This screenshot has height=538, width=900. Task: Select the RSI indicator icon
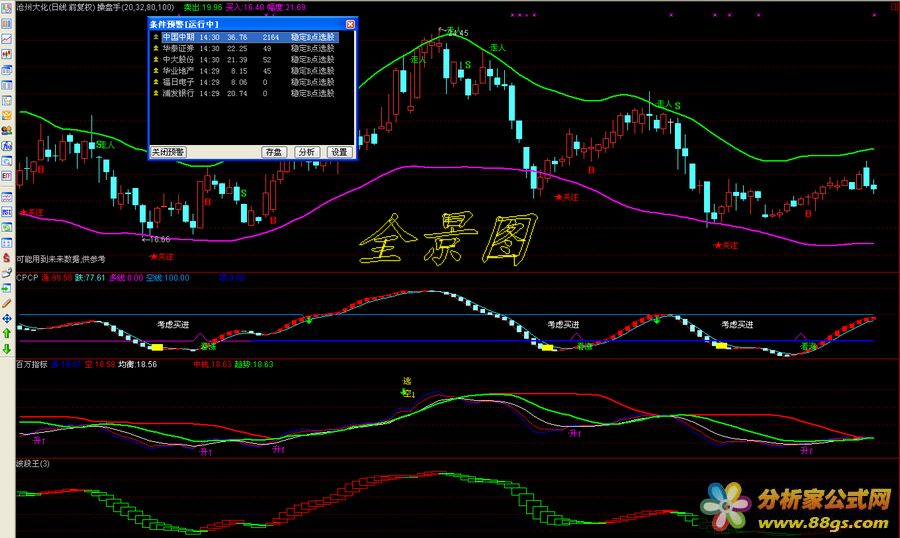6,212
